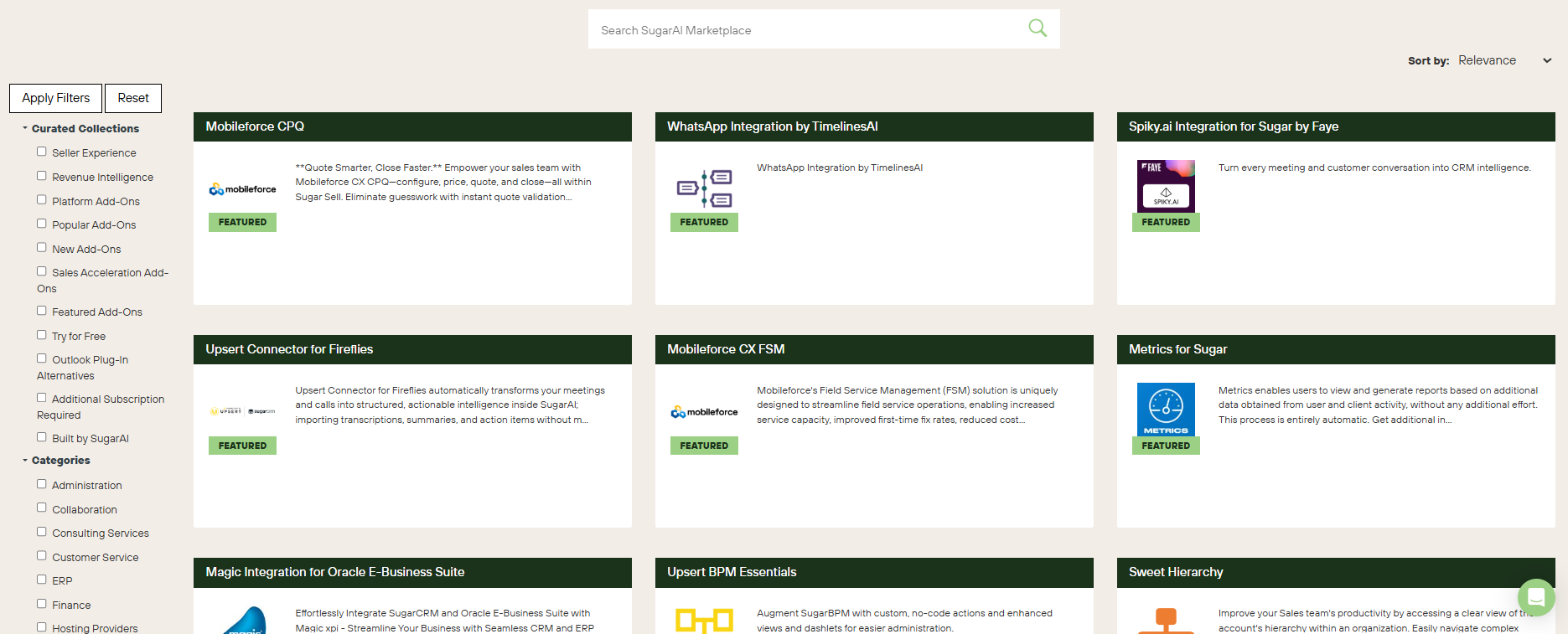Open the Sort by Relevance dropdown
The width and height of the screenshot is (1568, 634).
coord(1505,60)
